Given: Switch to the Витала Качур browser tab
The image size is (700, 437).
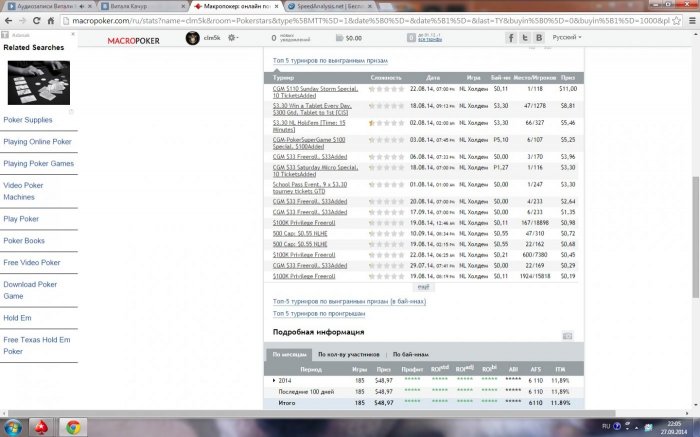Looking at the screenshot, I should tap(143, 6).
